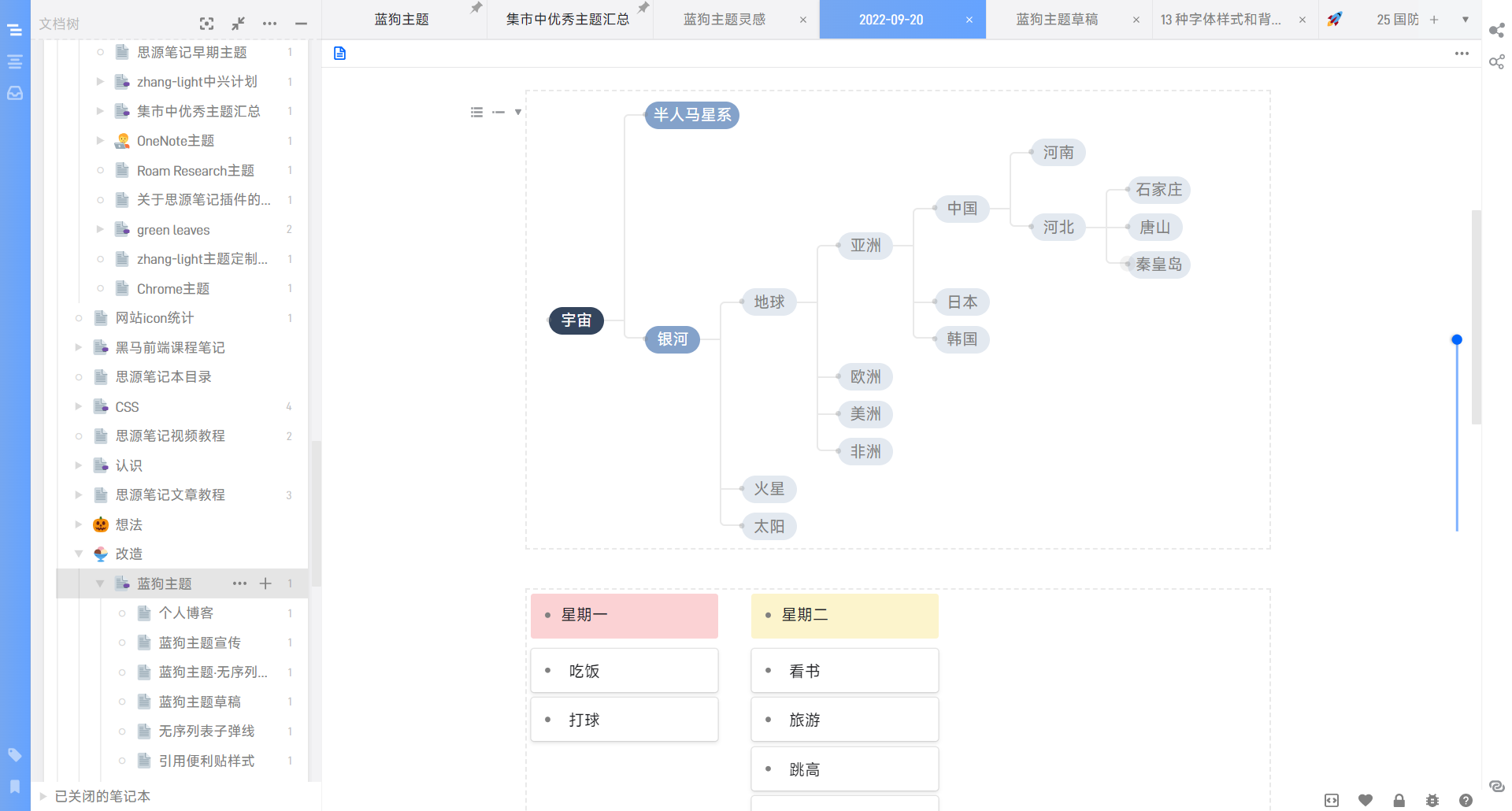This screenshot has height=811, width=1512.
Task: Open the backlinks panel in right dock
Action: (x=1496, y=786)
